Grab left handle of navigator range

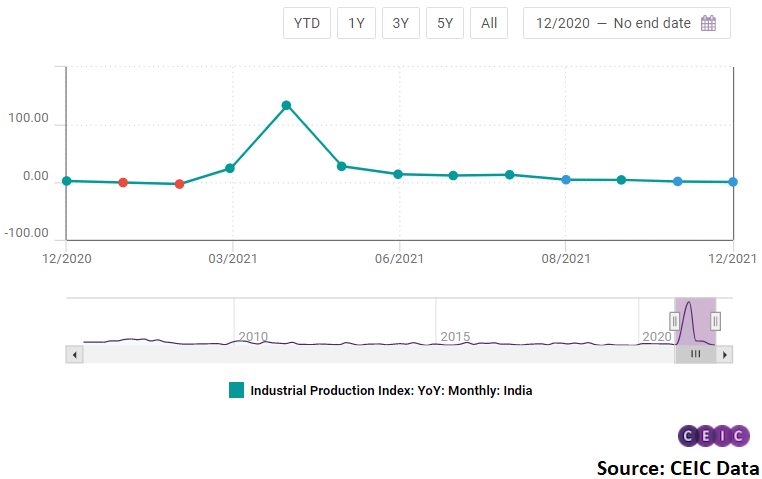tap(675, 321)
